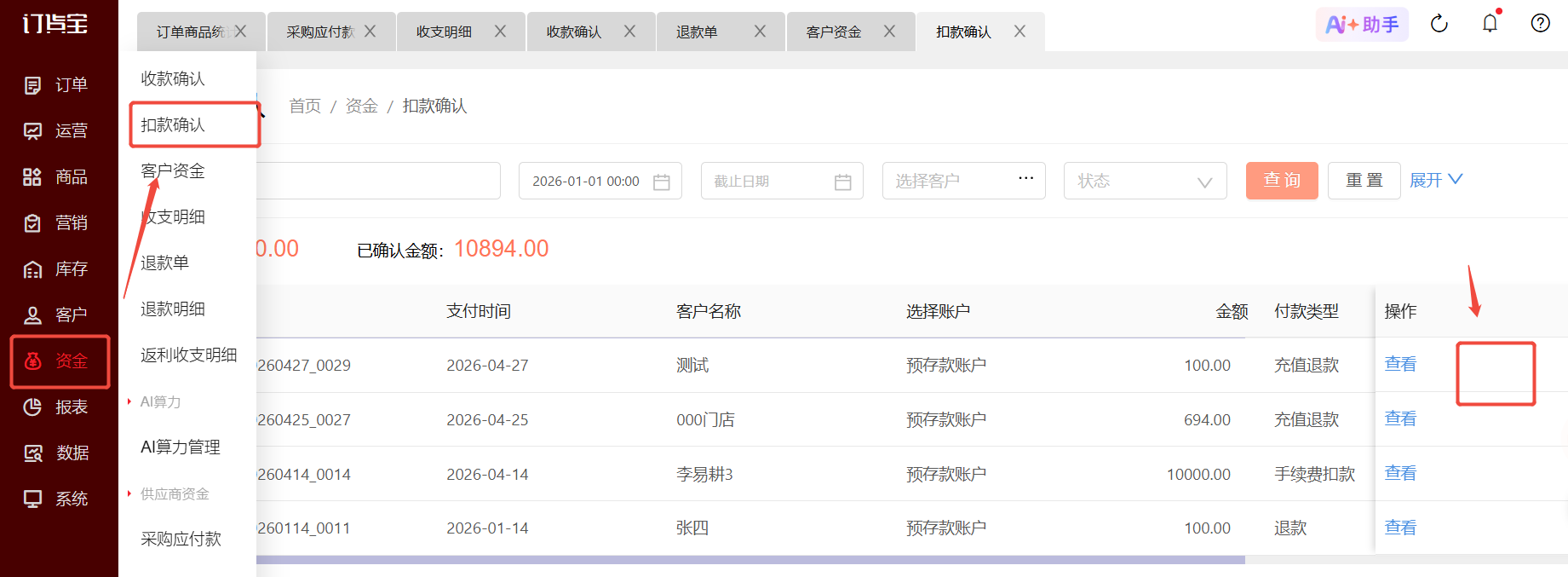Close the 客户资金 tab
This screenshot has width=1568, height=577.
(890, 32)
